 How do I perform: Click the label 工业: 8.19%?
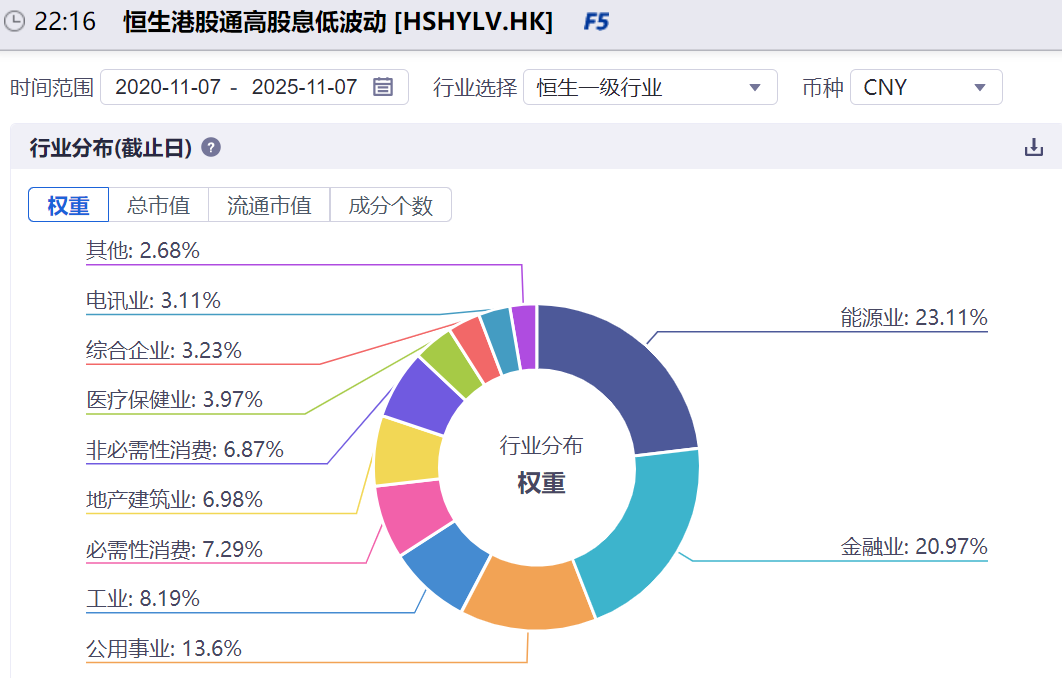[143, 598]
